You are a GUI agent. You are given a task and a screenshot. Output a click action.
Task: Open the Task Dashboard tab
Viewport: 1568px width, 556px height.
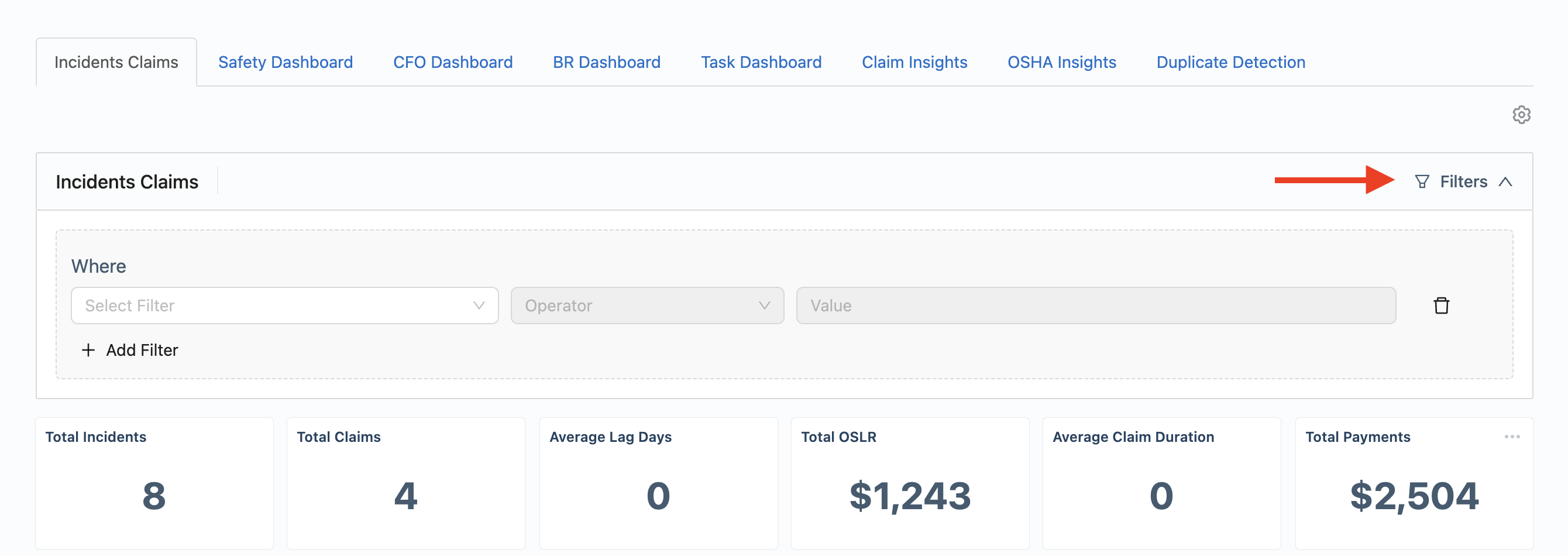761,62
